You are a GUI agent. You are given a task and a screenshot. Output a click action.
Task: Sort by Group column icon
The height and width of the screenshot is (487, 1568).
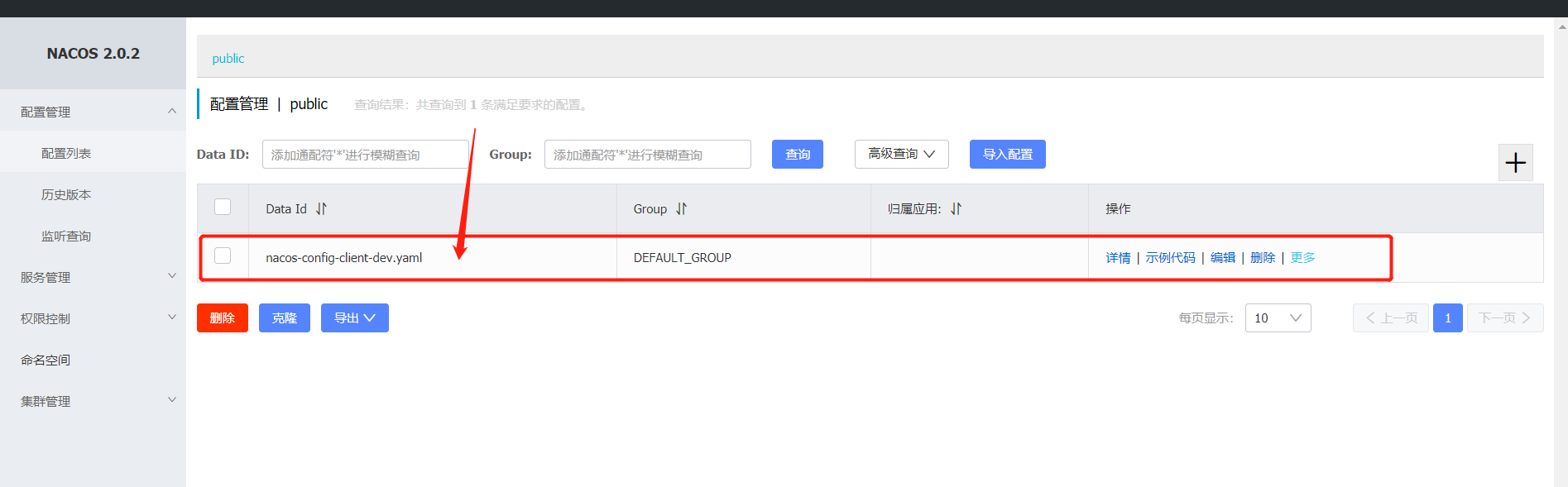tap(681, 209)
